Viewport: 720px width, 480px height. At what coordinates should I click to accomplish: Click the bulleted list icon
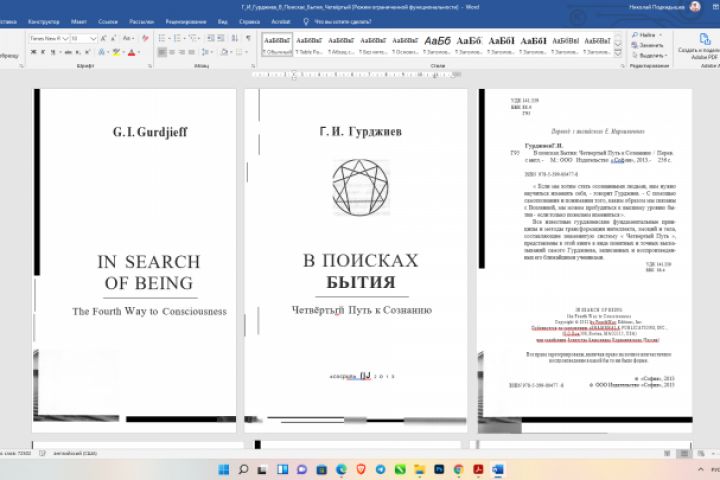point(162,38)
